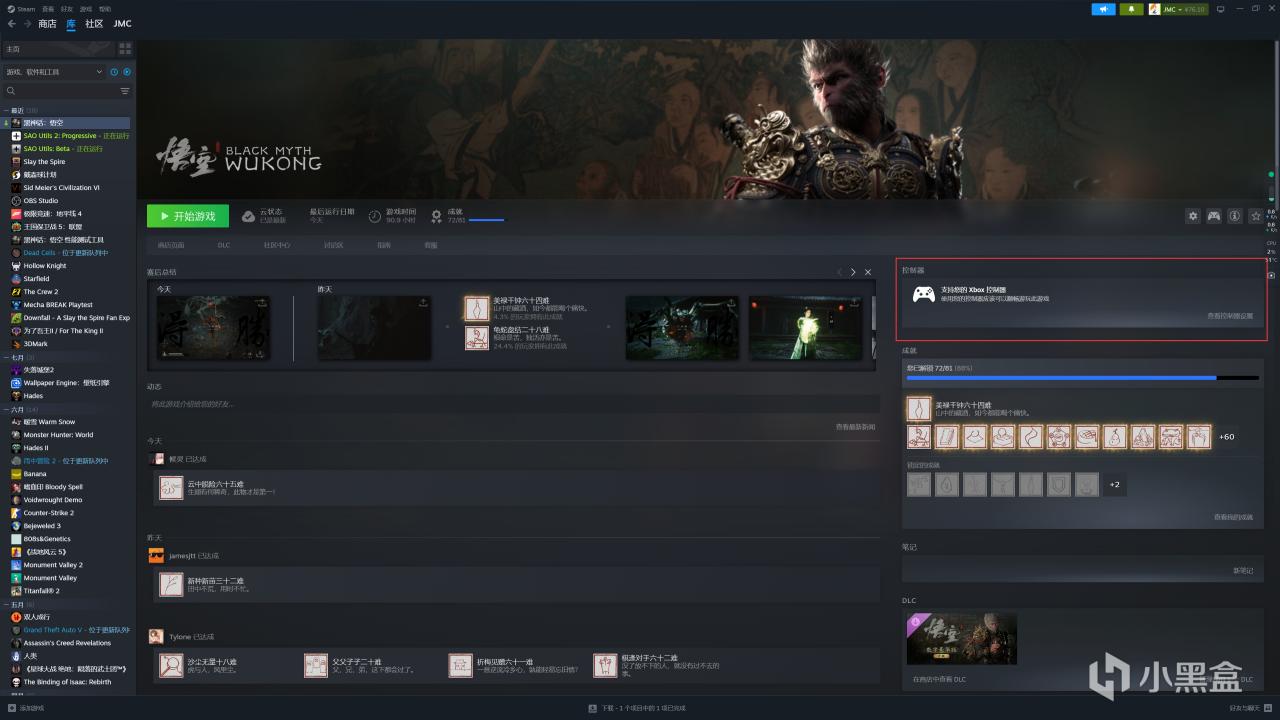1280x720 pixels.
Task: Select Monster Hunter: World in the library list
Action: pyautogui.click(x=58, y=435)
